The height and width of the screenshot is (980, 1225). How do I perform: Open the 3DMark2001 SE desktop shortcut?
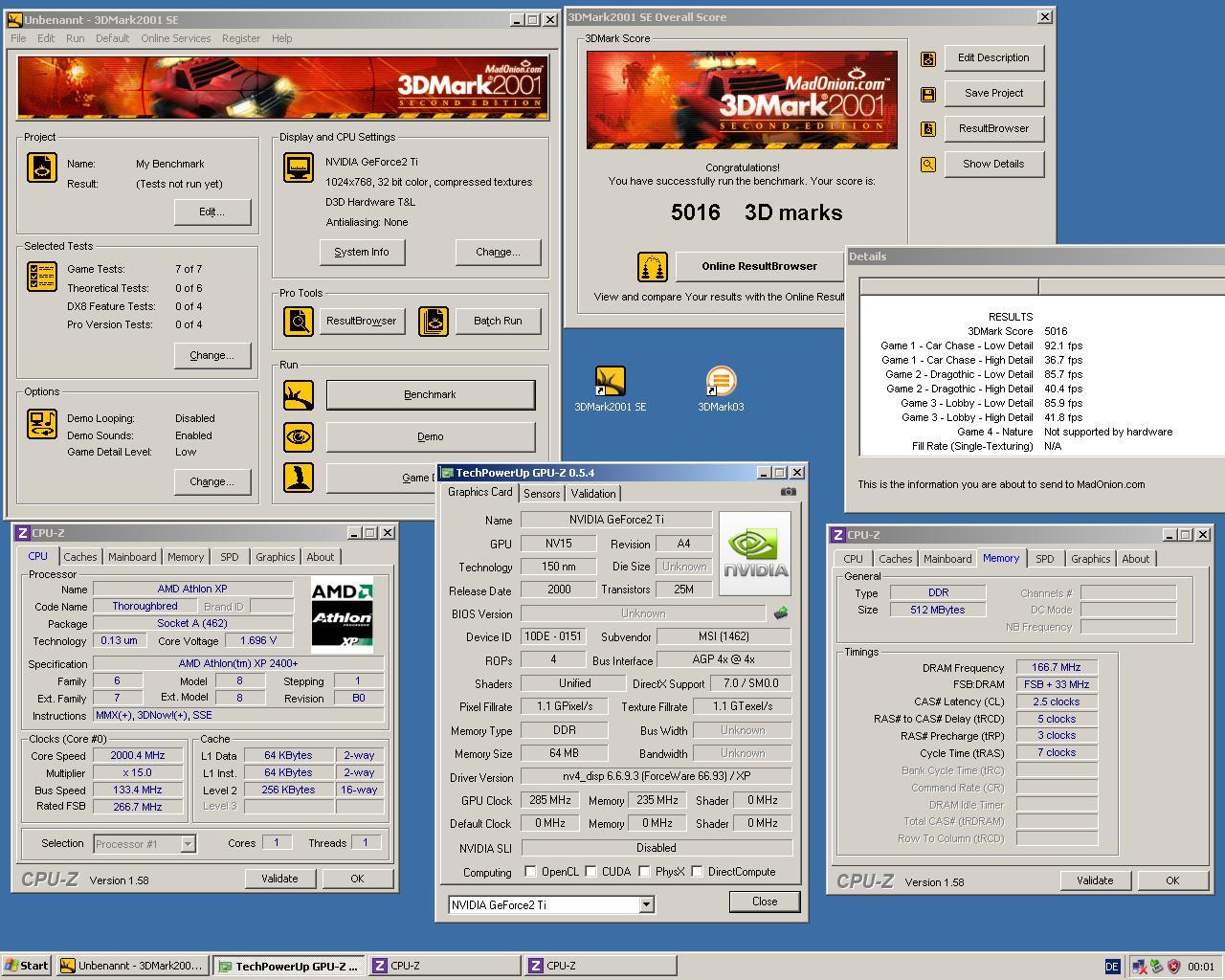[x=610, y=389]
